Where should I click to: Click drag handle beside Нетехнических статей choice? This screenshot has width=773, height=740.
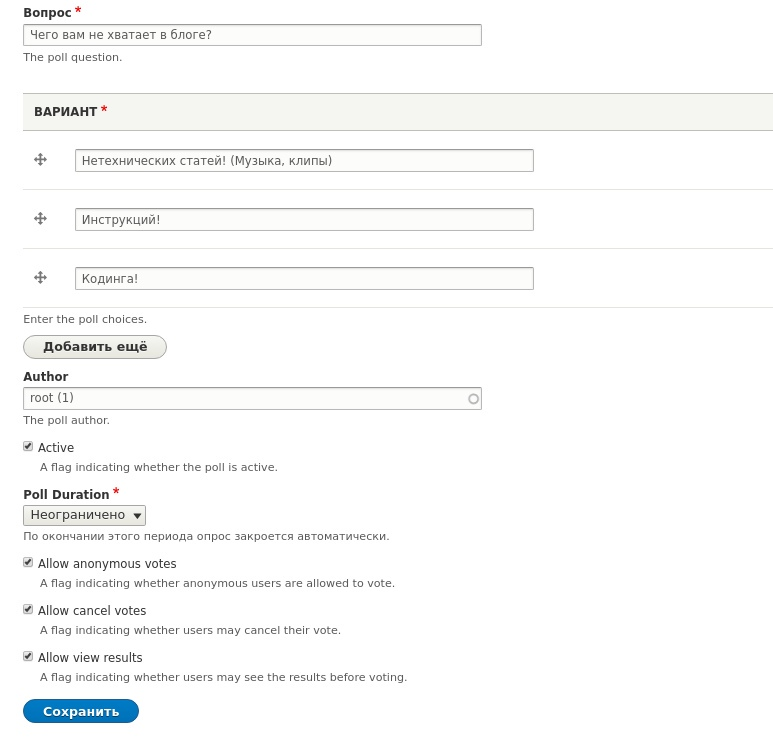(x=40, y=159)
